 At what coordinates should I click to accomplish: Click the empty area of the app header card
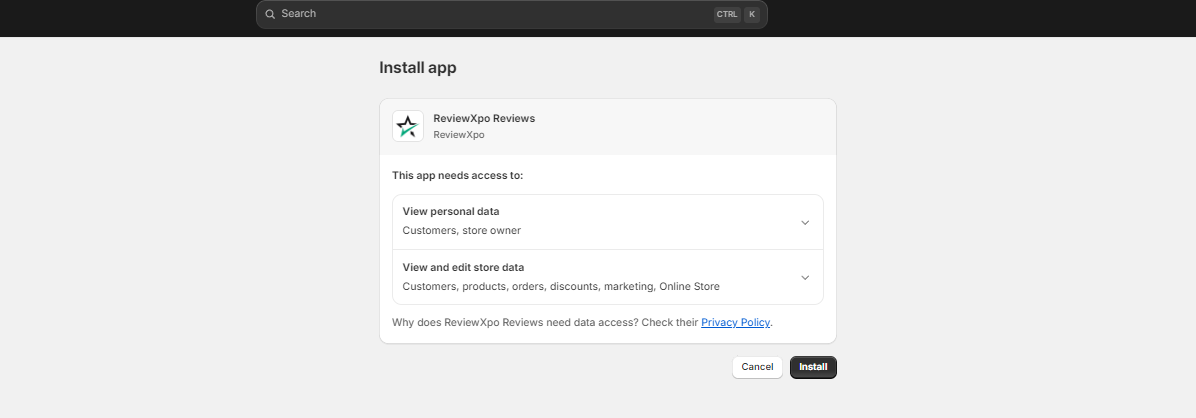click(690, 126)
